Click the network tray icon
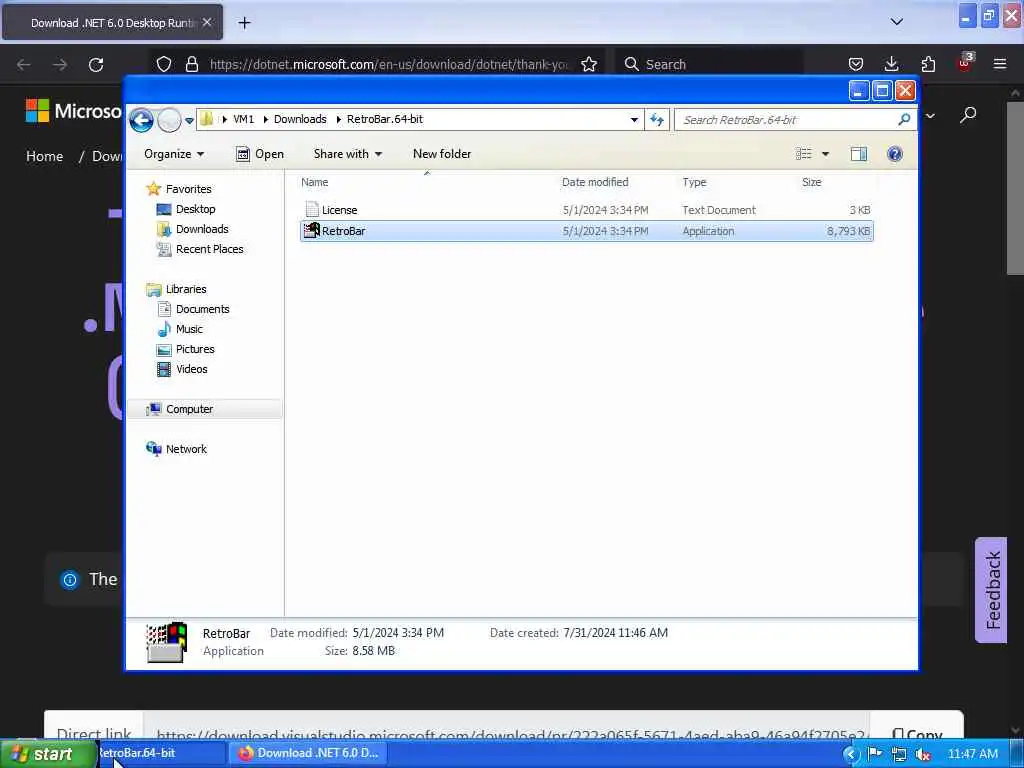Viewport: 1024px width, 768px height. click(899, 754)
